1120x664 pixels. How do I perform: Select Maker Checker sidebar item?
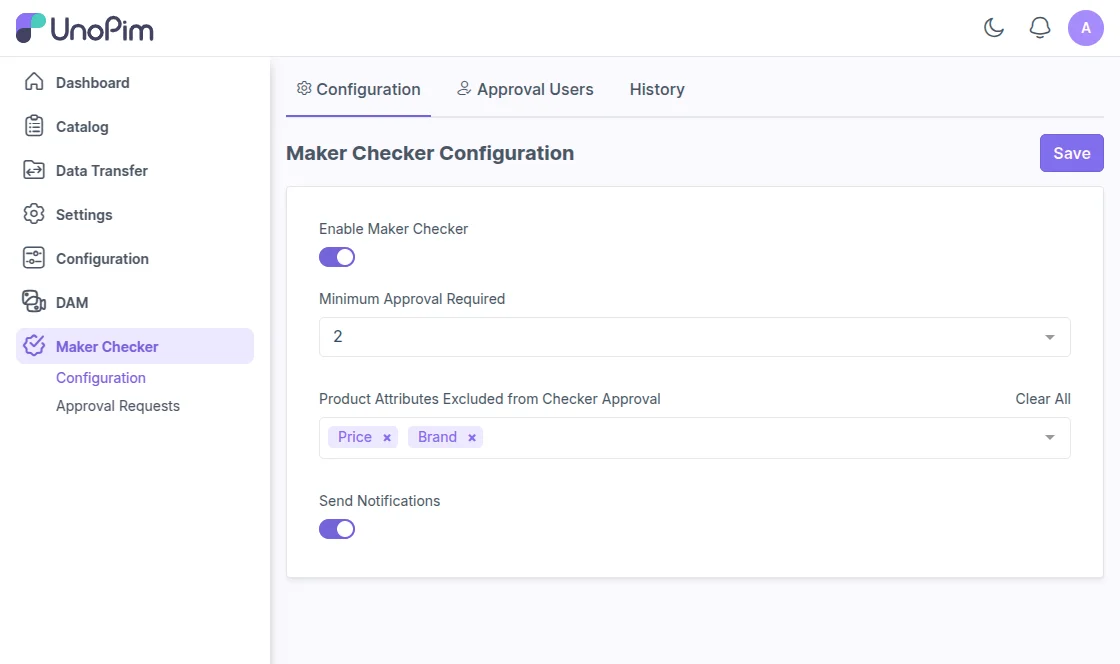click(134, 346)
